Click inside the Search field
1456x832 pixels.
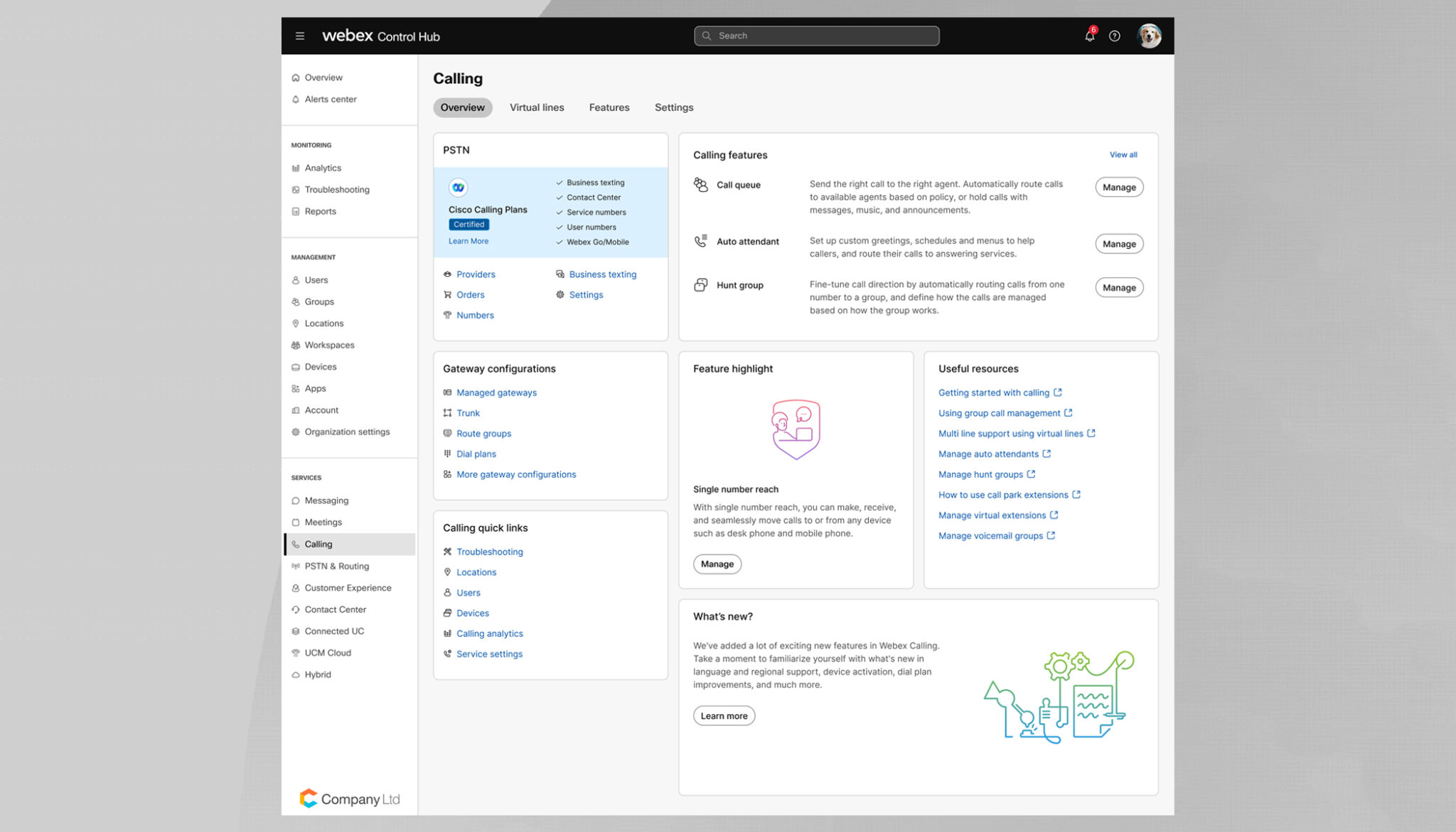click(816, 36)
